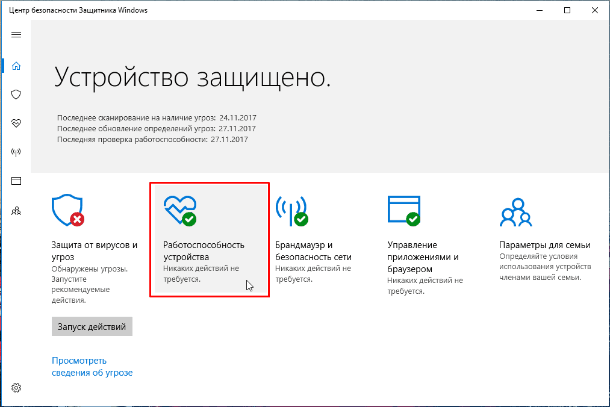
Task: Open Firewall network antenna icon in sidebar
Action: tap(16, 152)
